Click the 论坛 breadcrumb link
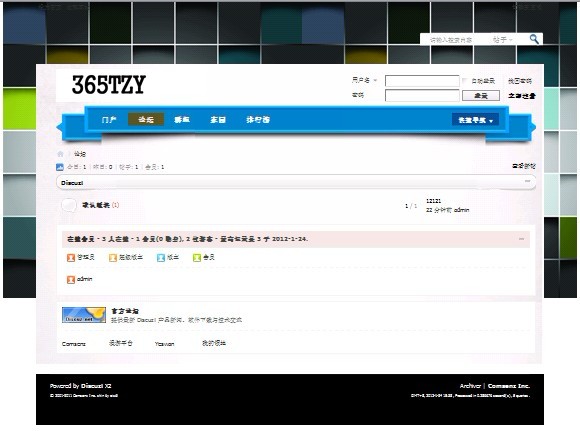 (x=80, y=154)
